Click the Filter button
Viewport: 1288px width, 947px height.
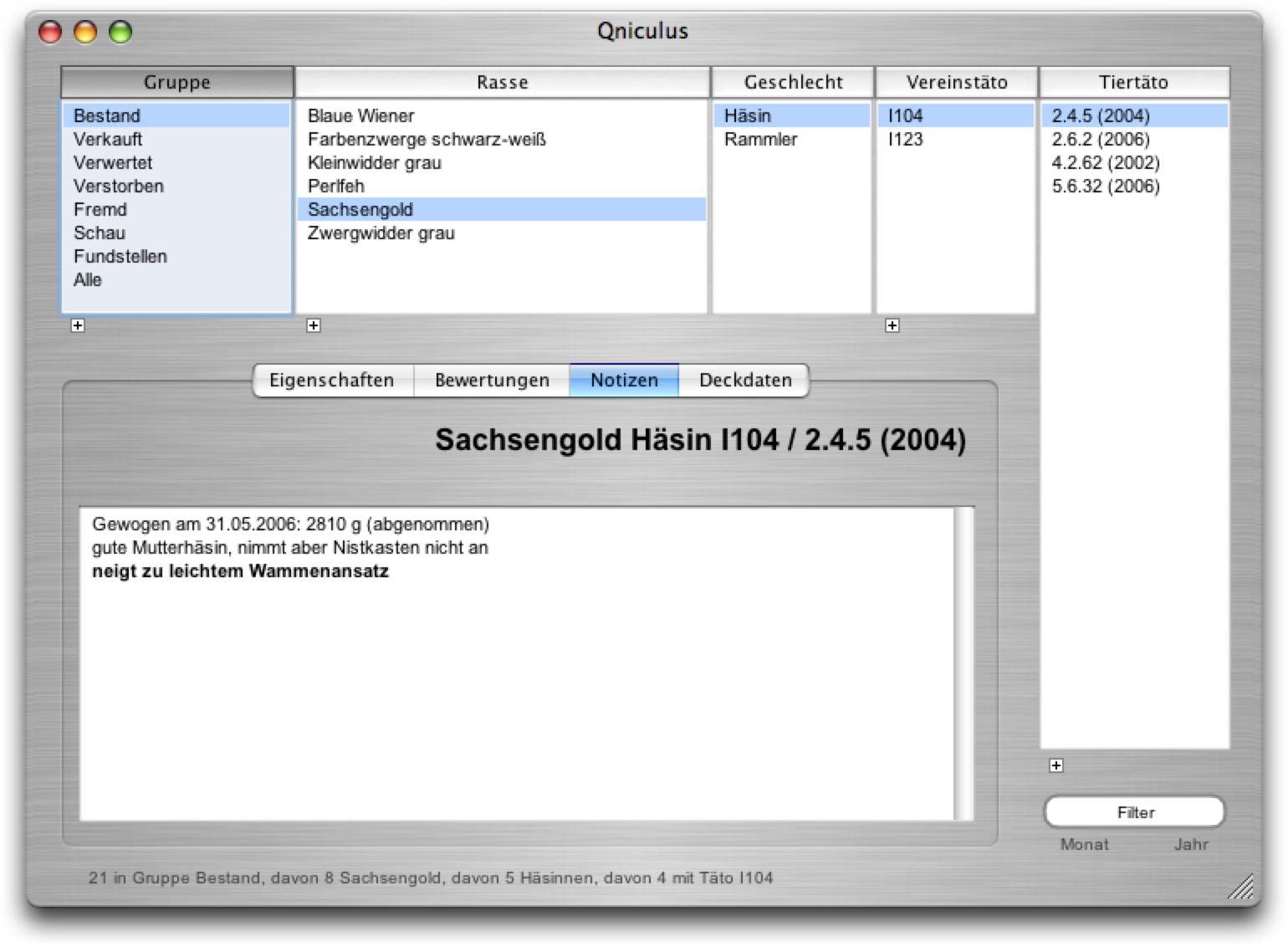pos(1135,812)
